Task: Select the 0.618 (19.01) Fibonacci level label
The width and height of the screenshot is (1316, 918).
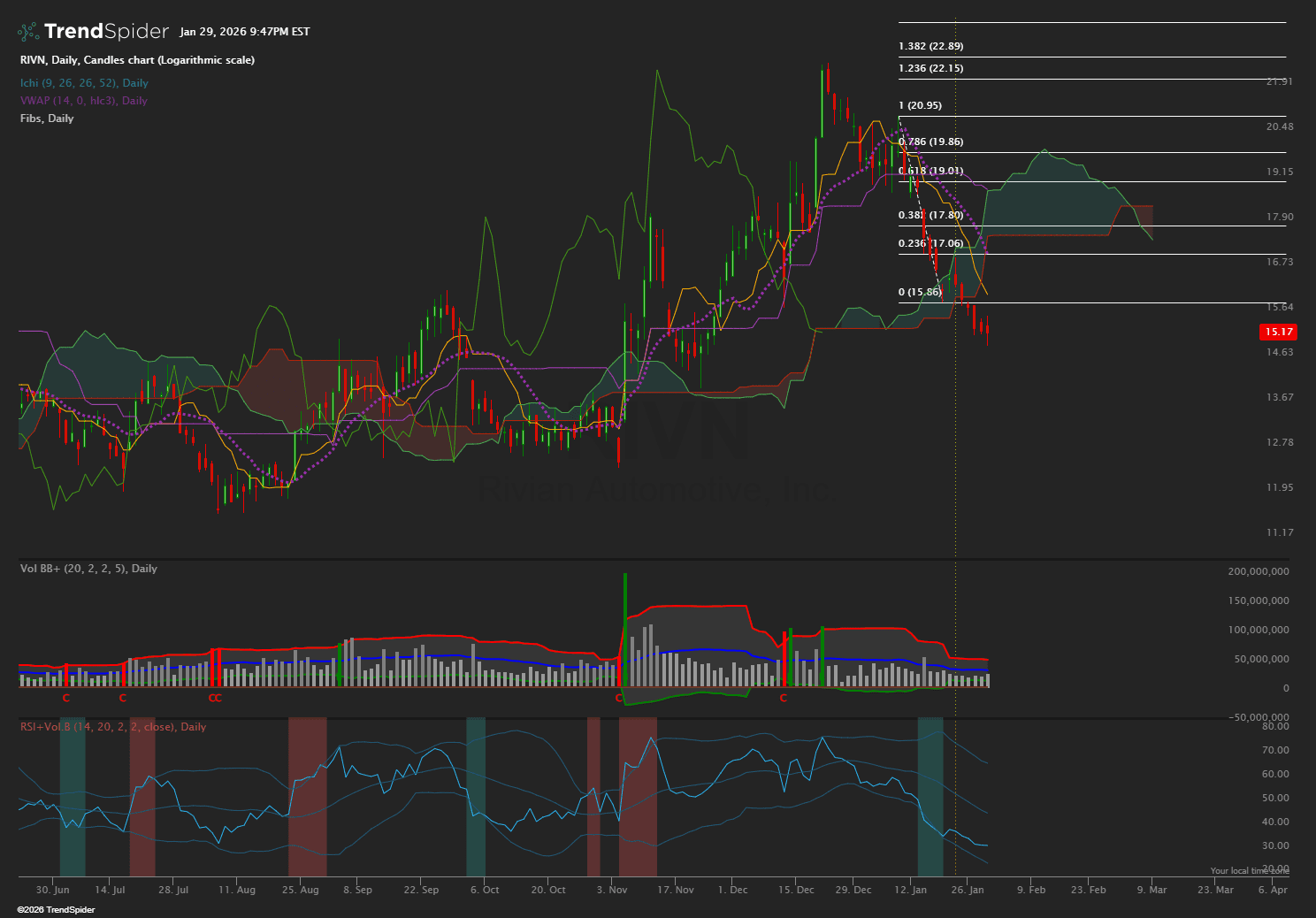Action: coord(930,171)
